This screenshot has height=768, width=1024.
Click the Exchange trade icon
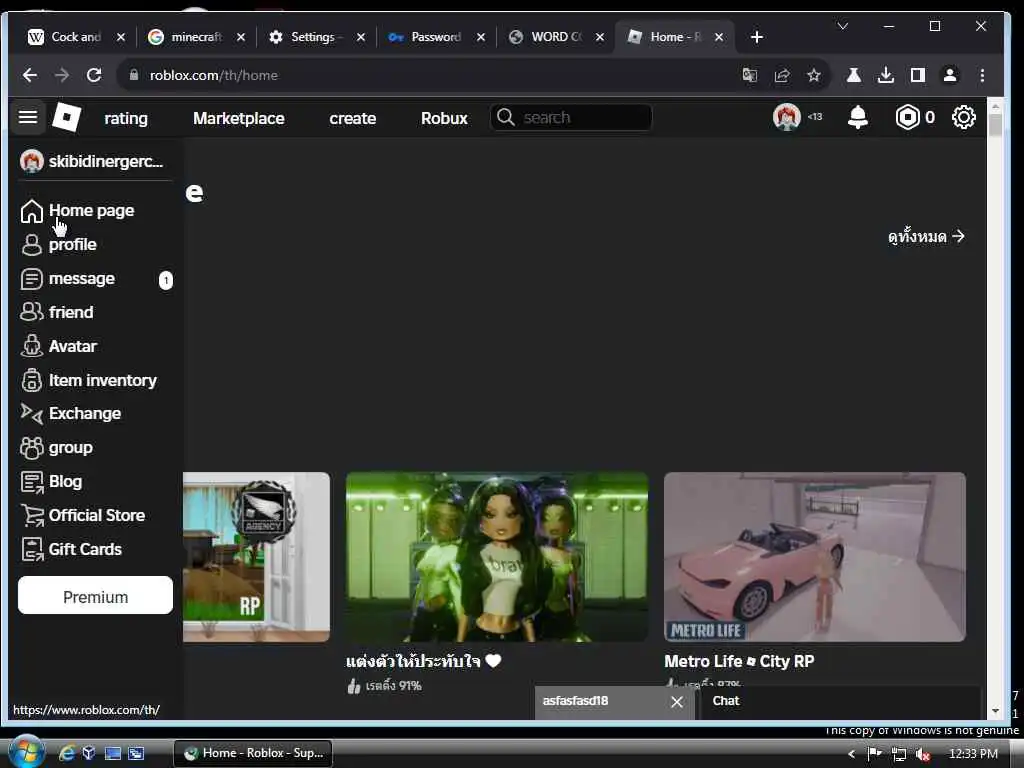click(x=31, y=413)
